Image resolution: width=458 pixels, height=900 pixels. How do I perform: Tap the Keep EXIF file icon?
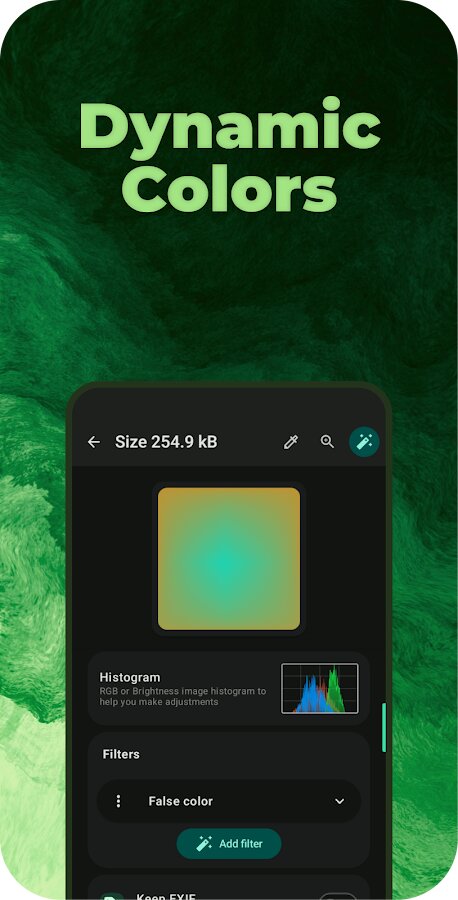click(110, 897)
